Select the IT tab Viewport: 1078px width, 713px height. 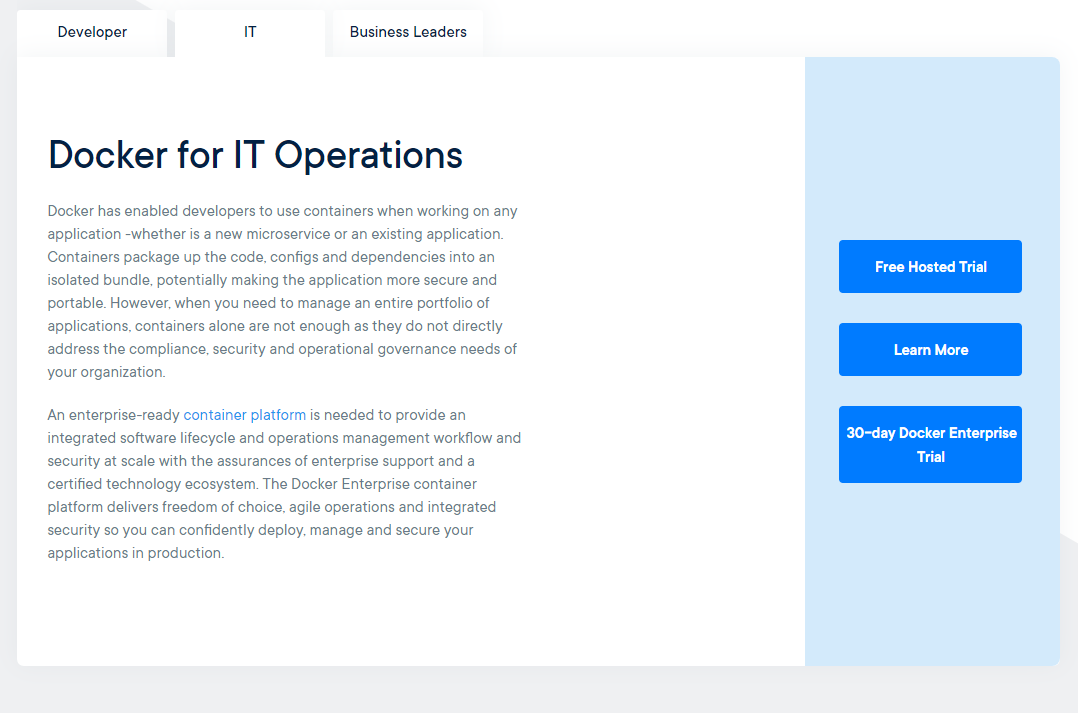pos(250,32)
